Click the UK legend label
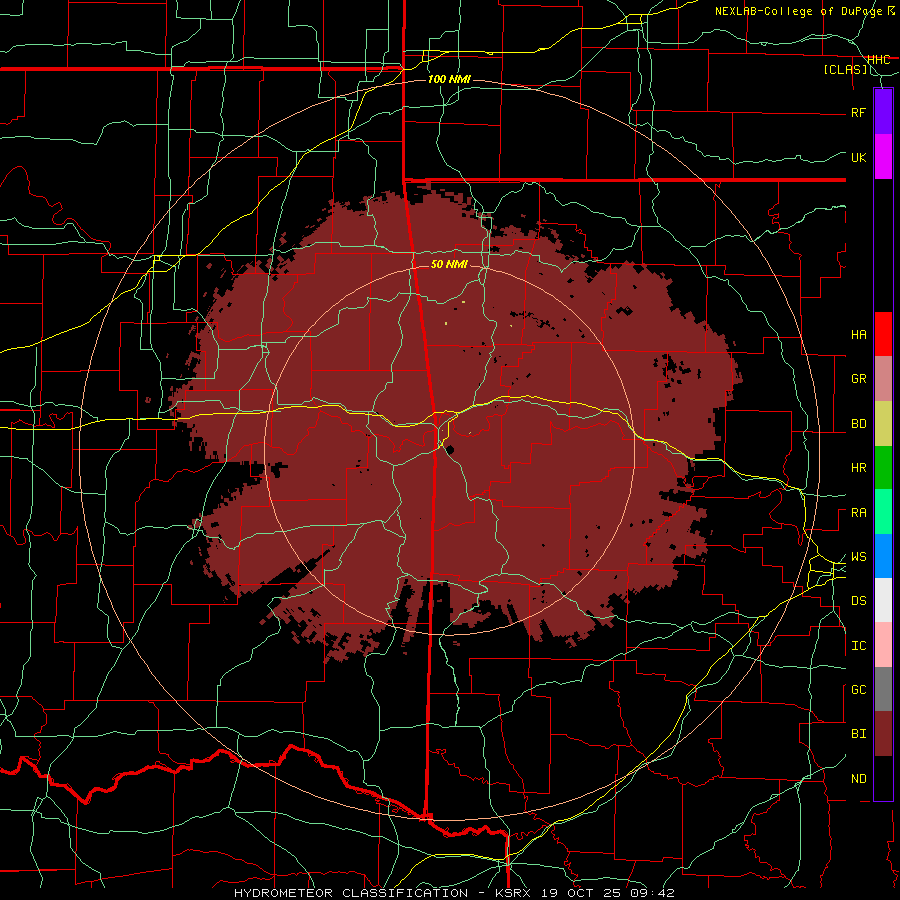The width and height of the screenshot is (900, 900). pyautogui.click(x=858, y=158)
